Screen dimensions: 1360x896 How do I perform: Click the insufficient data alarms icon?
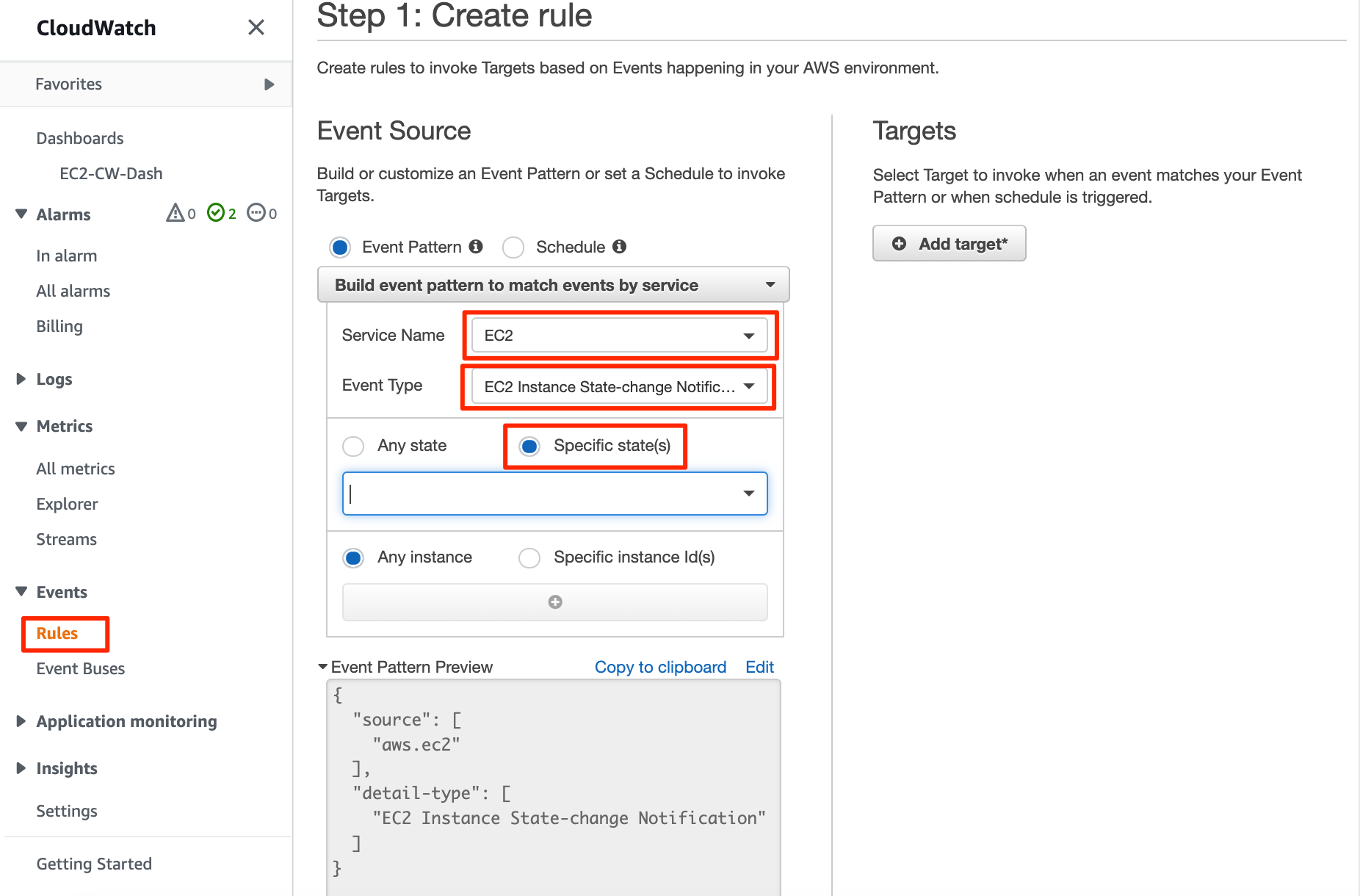(256, 213)
